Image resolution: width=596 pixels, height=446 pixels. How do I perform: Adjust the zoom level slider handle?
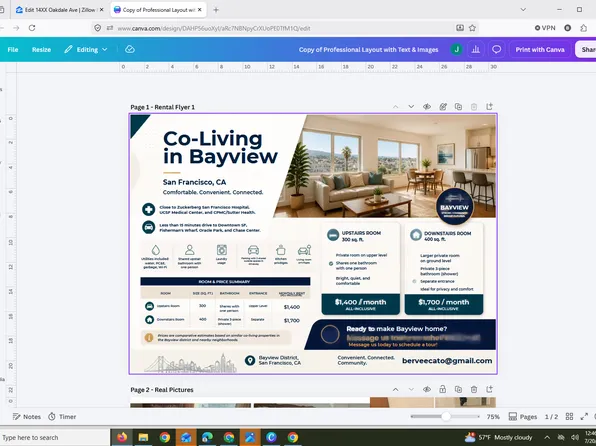[x=446, y=417]
